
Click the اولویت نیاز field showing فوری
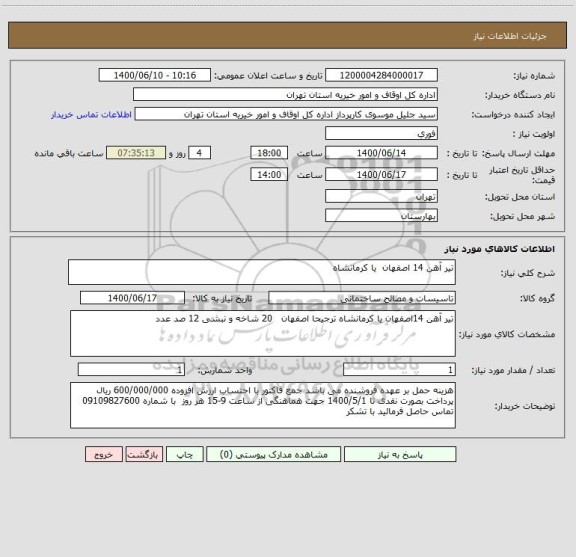[x=381, y=133]
